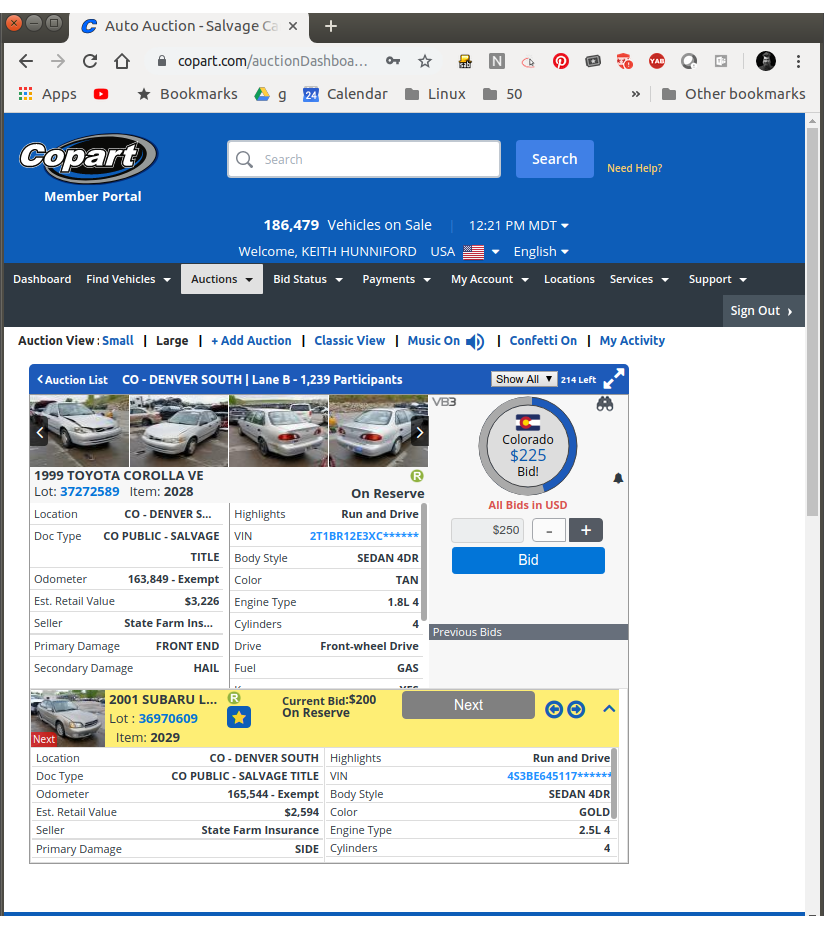The image size is (824, 929).
Task: Click the bell alert icon
Action: click(618, 478)
